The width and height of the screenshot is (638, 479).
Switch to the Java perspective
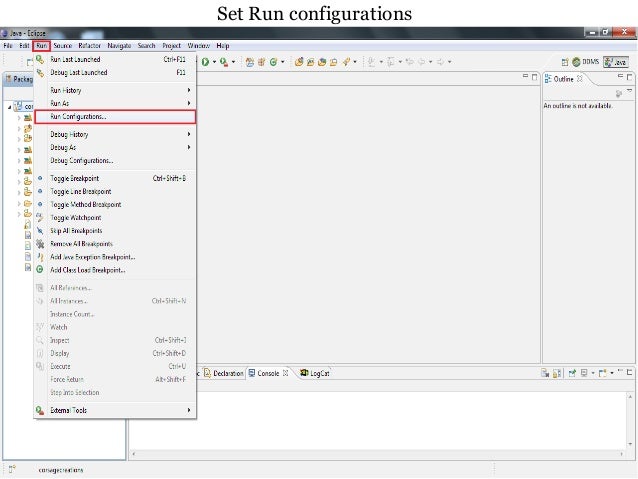pyautogui.click(x=616, y=62)
